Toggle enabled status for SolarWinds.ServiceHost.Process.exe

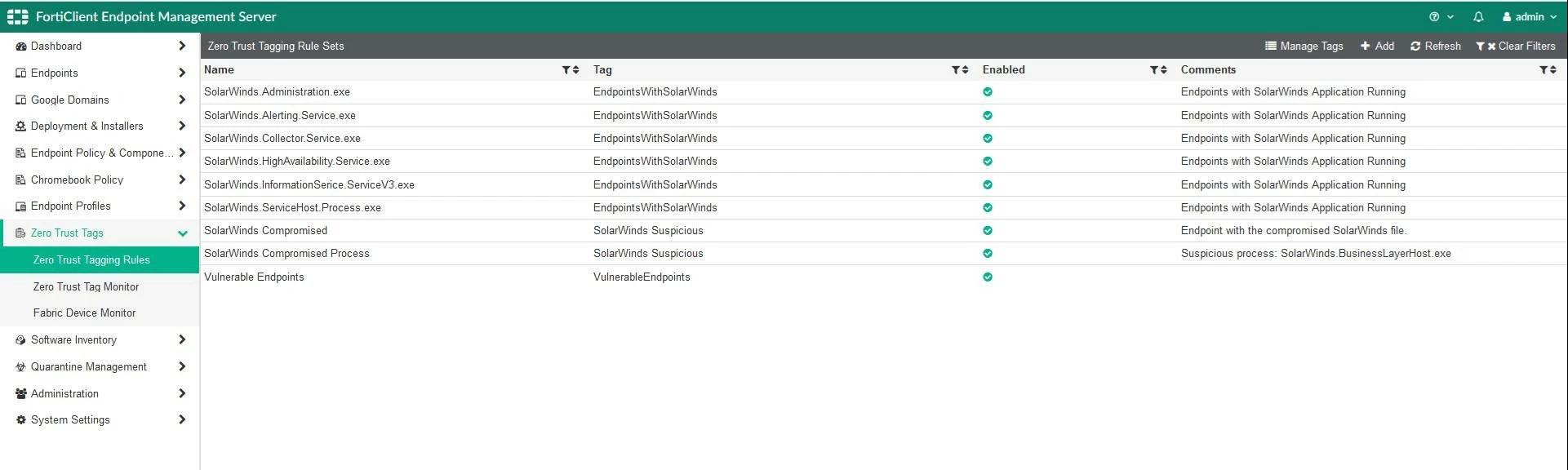pos(988,208)
